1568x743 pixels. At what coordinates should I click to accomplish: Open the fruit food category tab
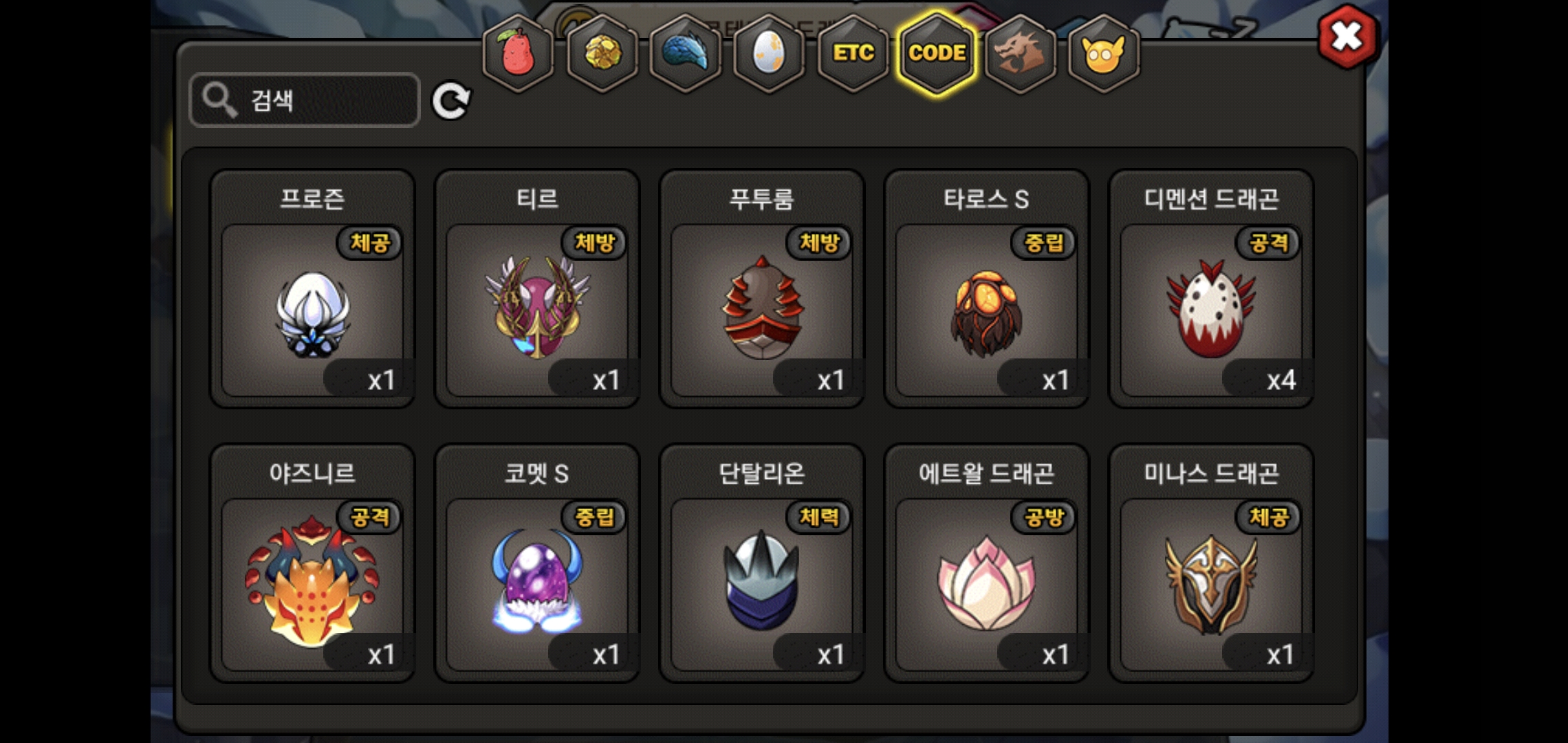pos(518,53)
